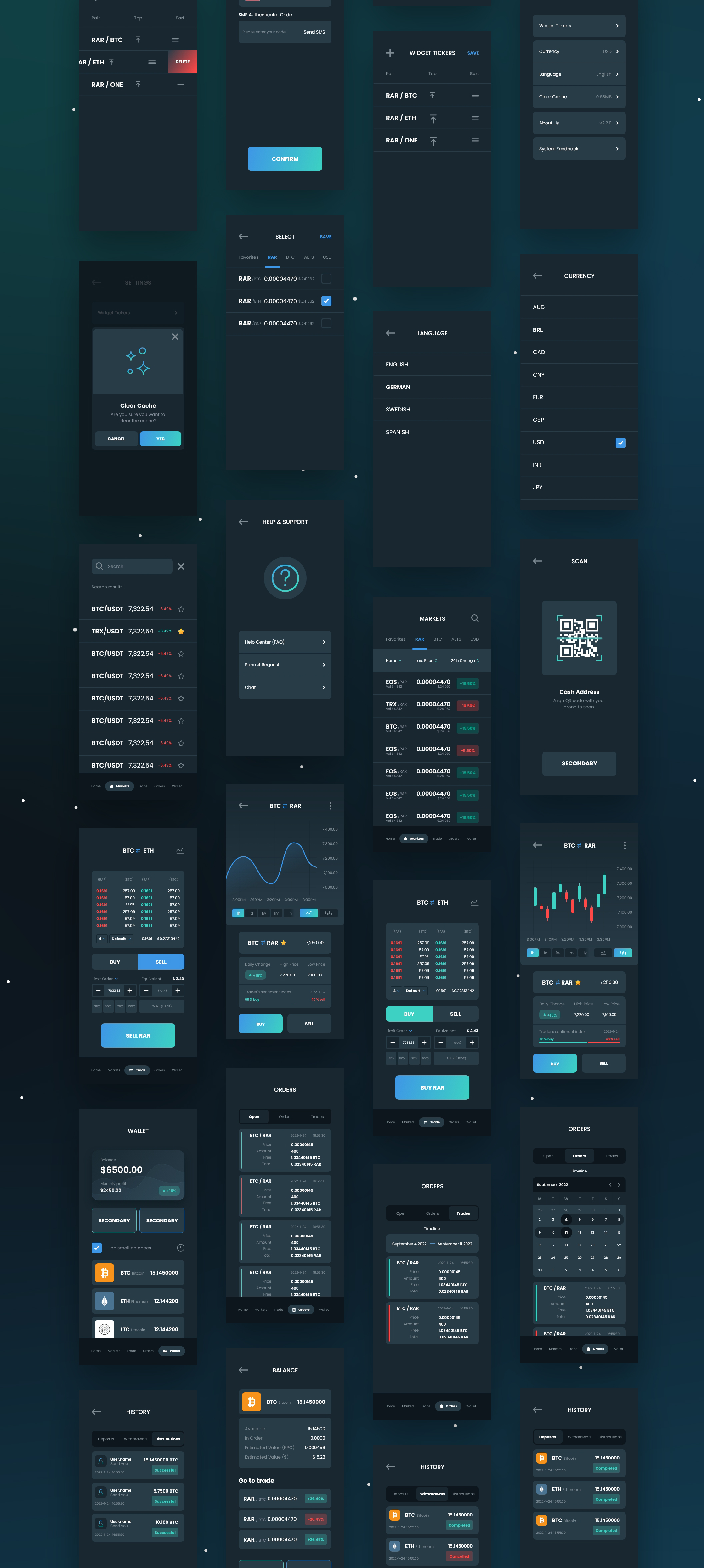
Task: Click the CONFIRM button in SMS authenticator
Action: tap(285, 158)
